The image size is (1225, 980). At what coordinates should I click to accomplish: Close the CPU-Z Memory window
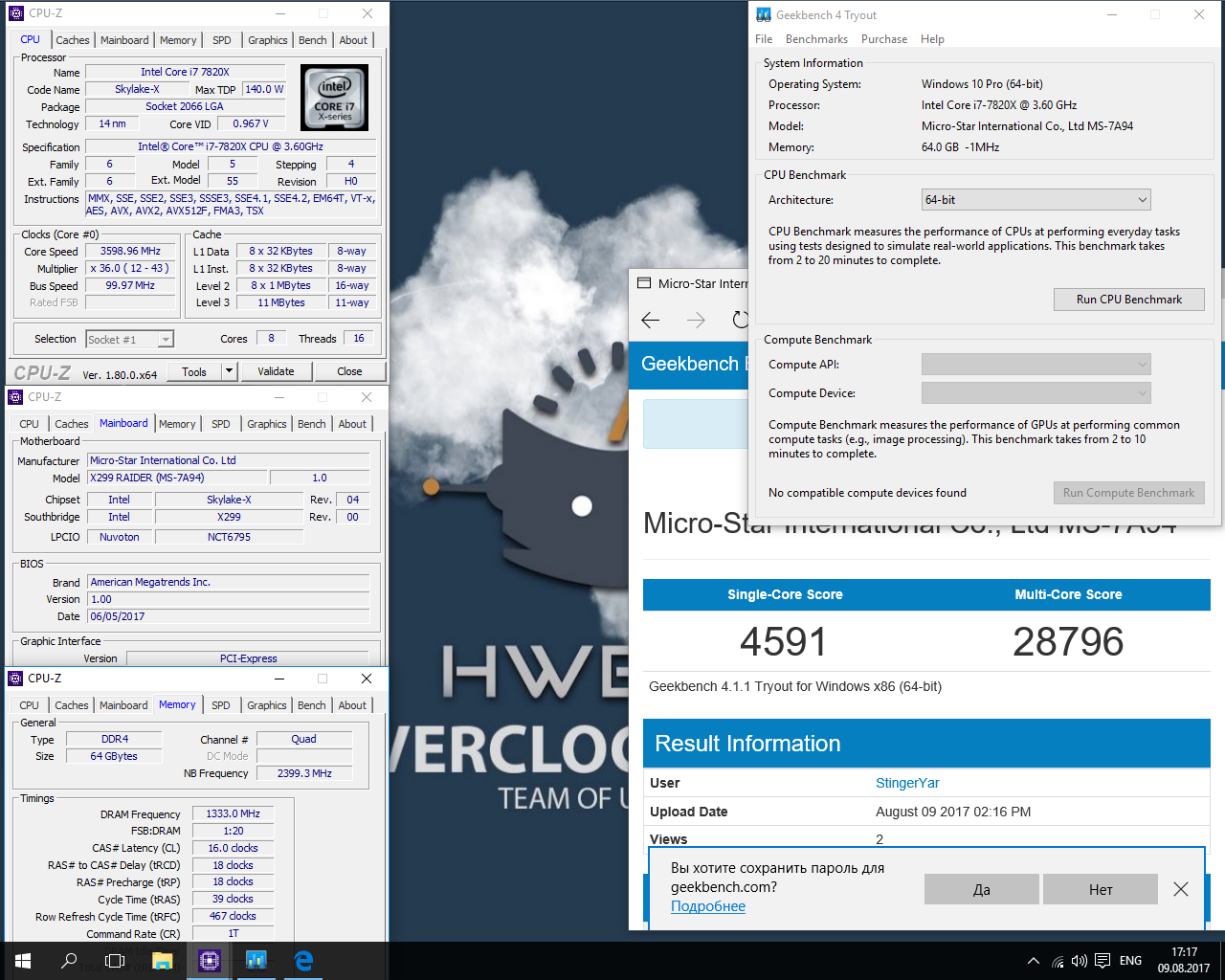tap(367, 678)
